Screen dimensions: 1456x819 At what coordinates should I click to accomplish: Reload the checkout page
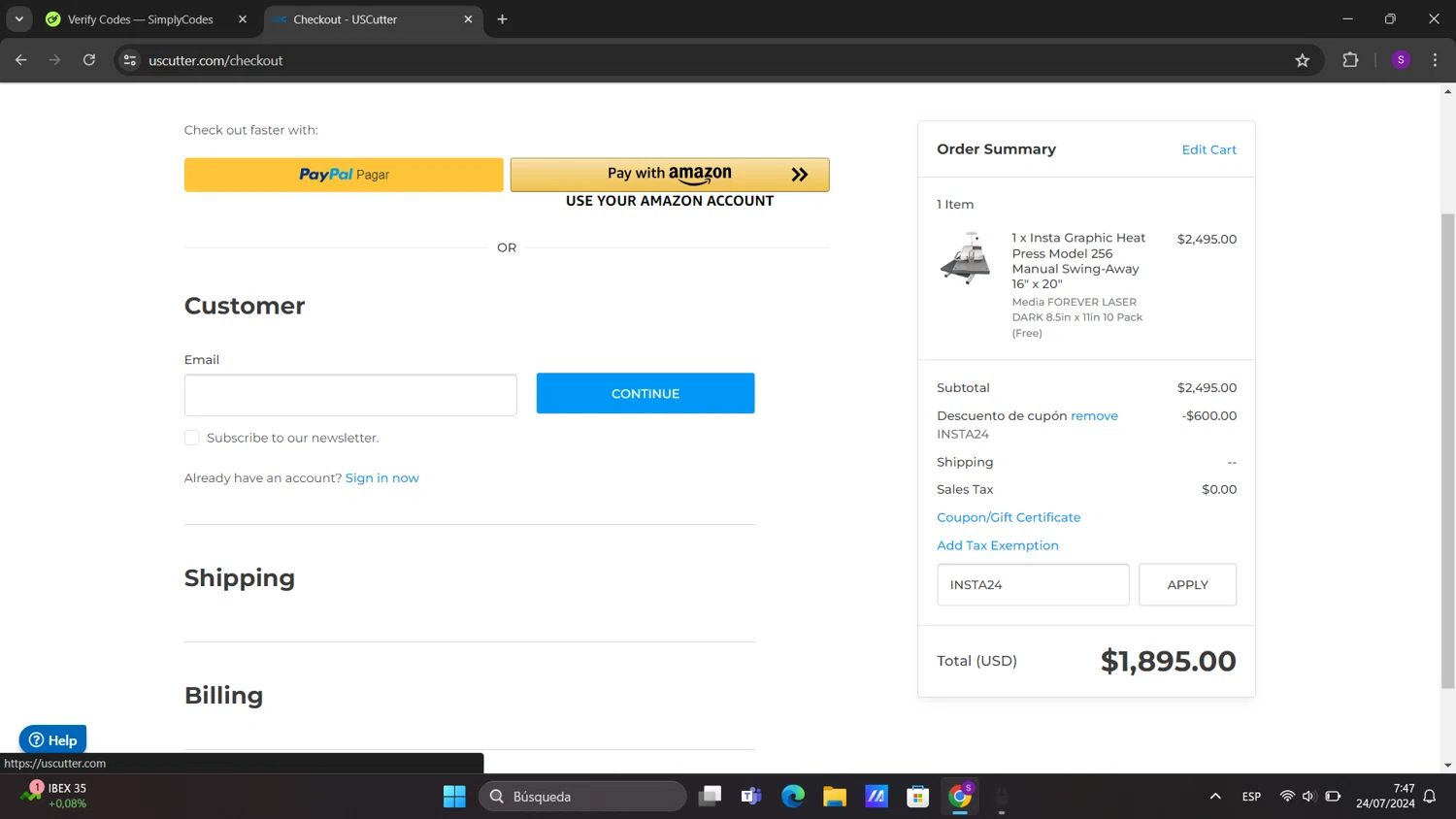coord(89,60)
